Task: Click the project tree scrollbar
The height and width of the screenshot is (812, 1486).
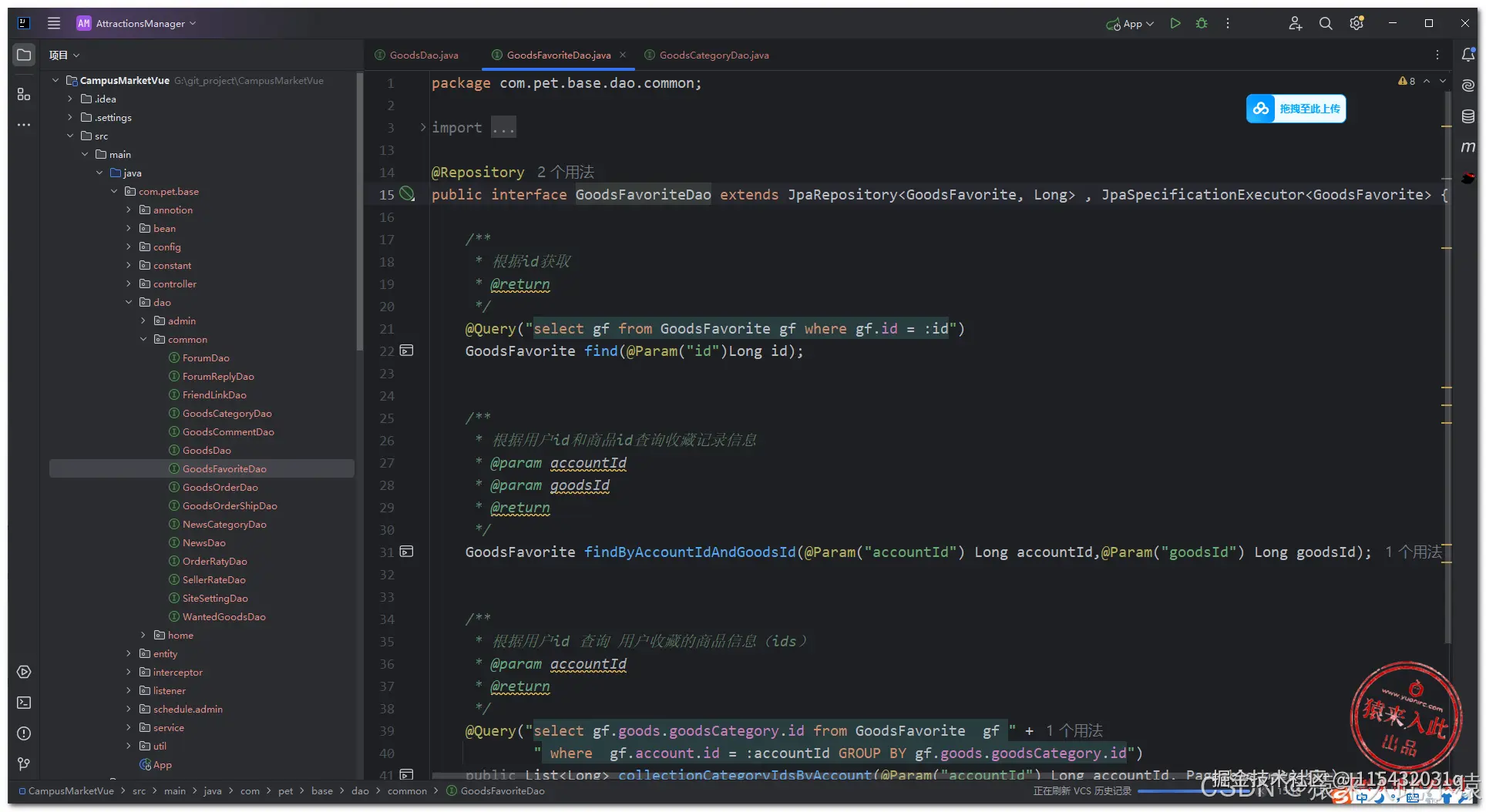Action: (x=359, y=211)
